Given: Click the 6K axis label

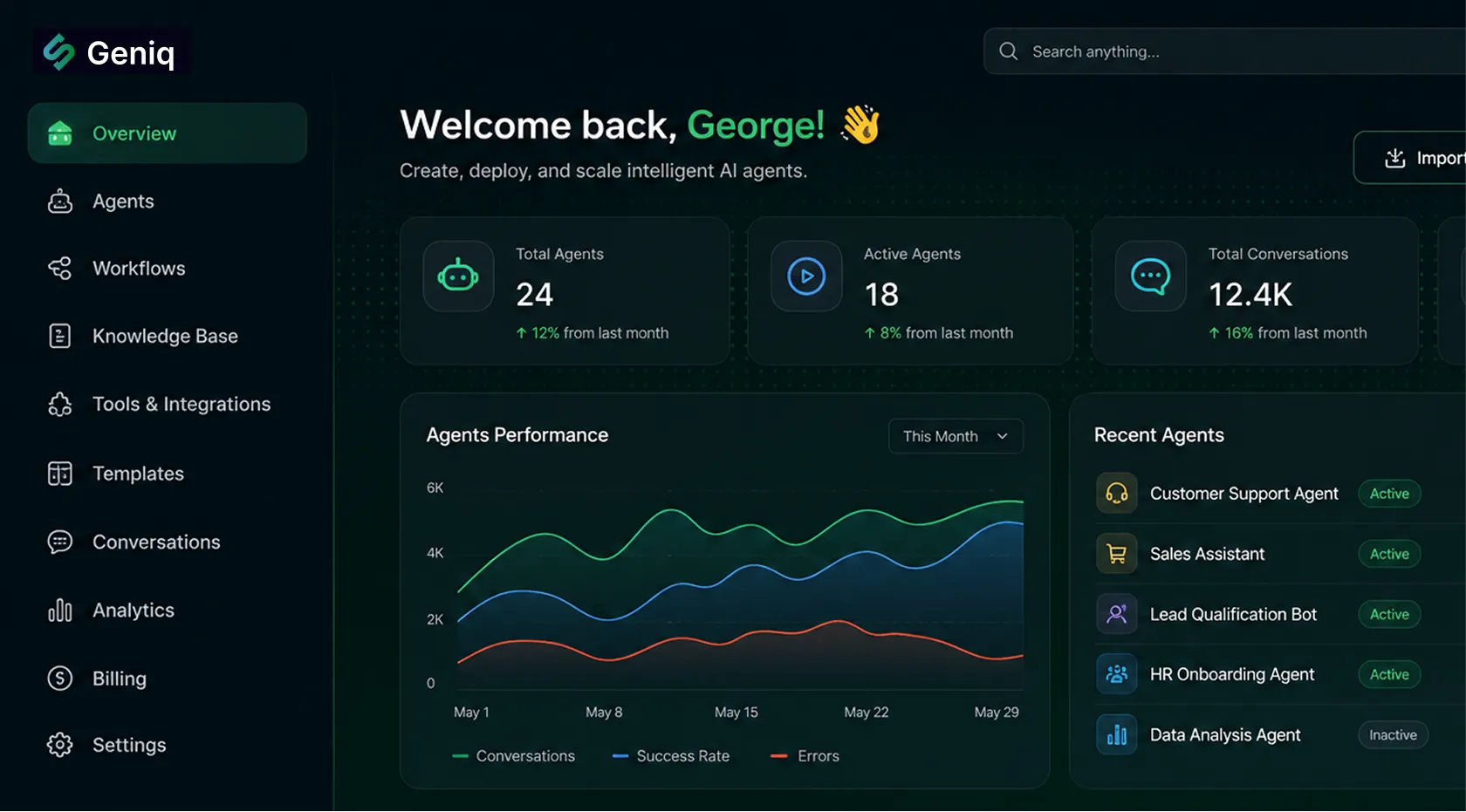Looking at the screenshot, I should pyautogui.click(x=435, y=488).
